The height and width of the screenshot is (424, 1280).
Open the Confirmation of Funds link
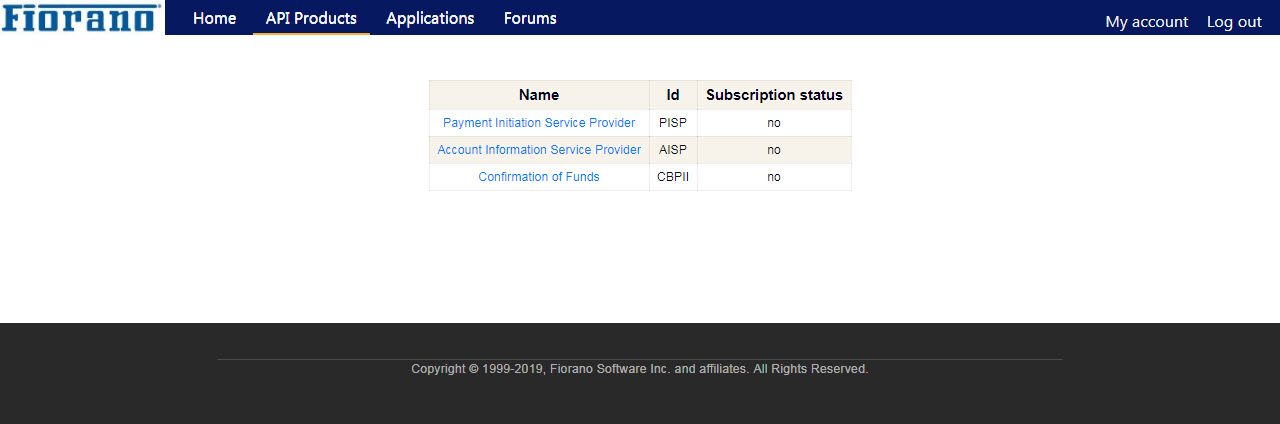(x=539, y=177)
